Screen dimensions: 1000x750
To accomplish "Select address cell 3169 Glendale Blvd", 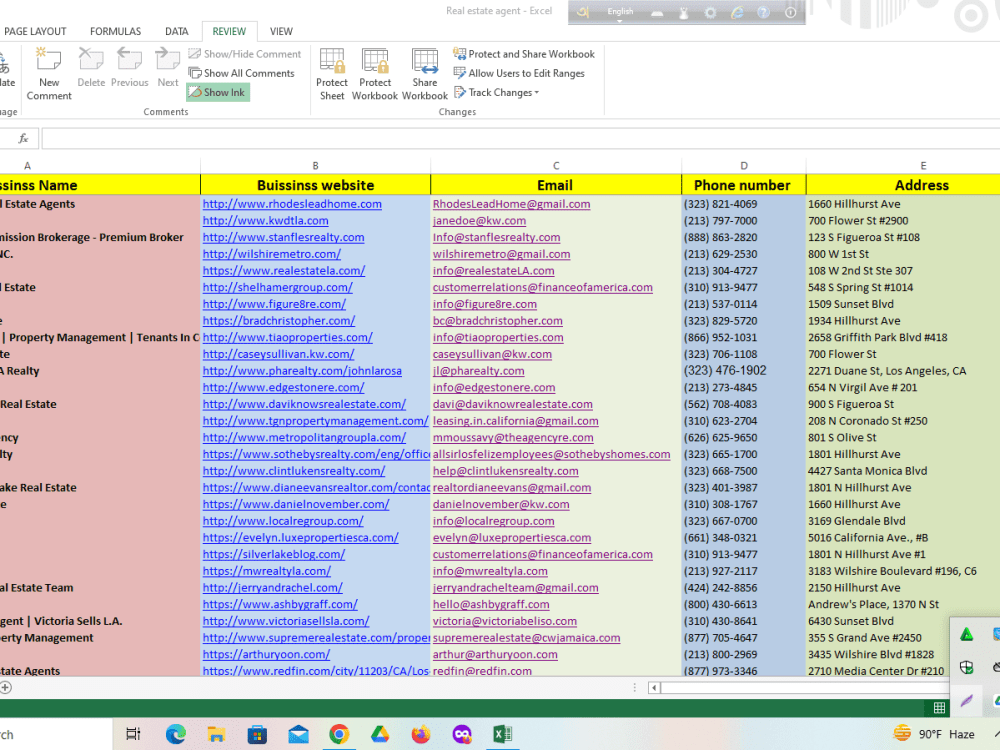I will tap(903, 521).
